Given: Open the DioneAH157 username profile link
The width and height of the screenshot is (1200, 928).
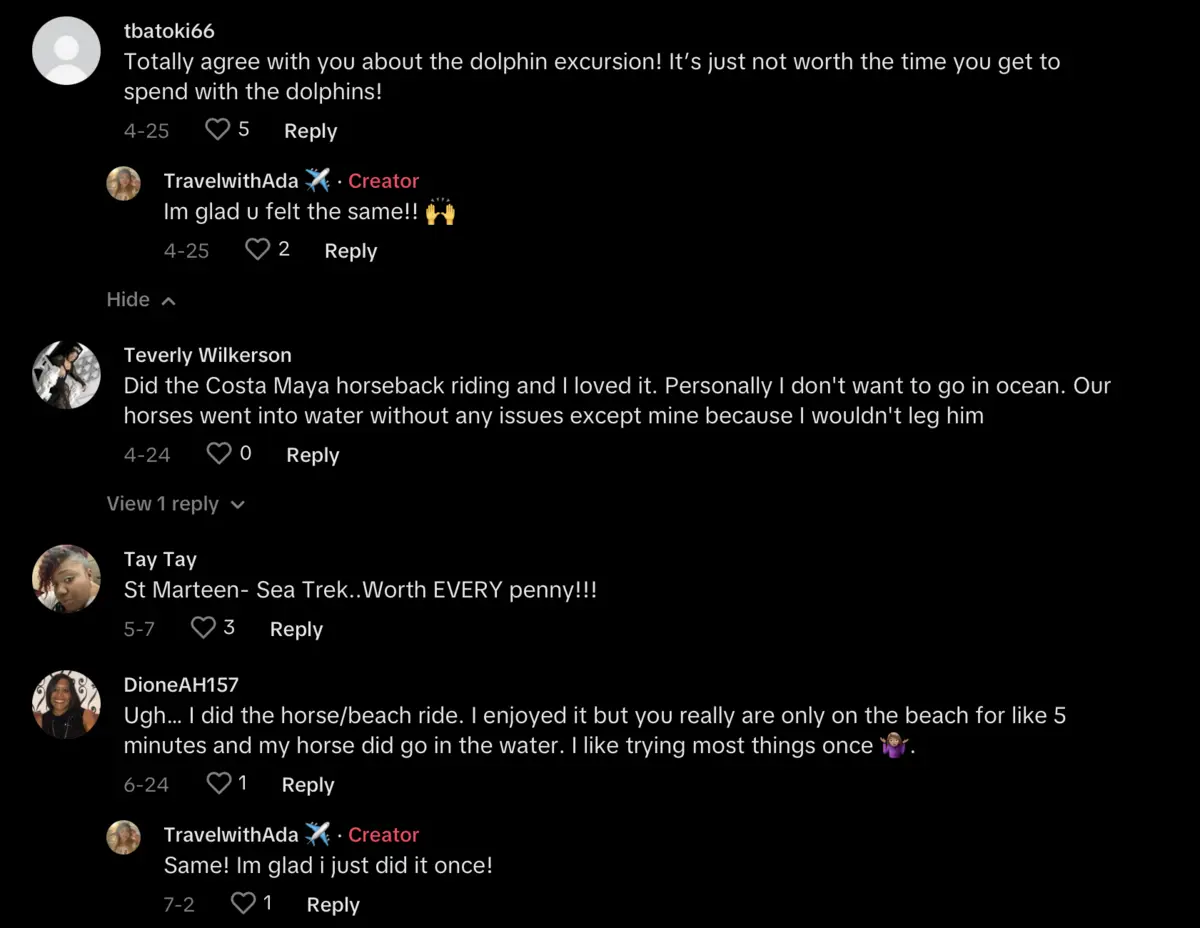Looking at the screenshot, I should tap(181, 685).
